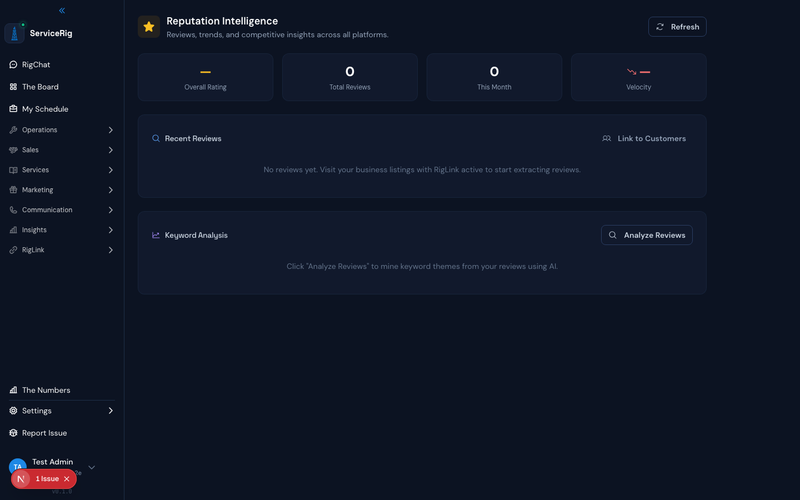Click the Services book icon
The image size is (800, 500).
(13, 170)
